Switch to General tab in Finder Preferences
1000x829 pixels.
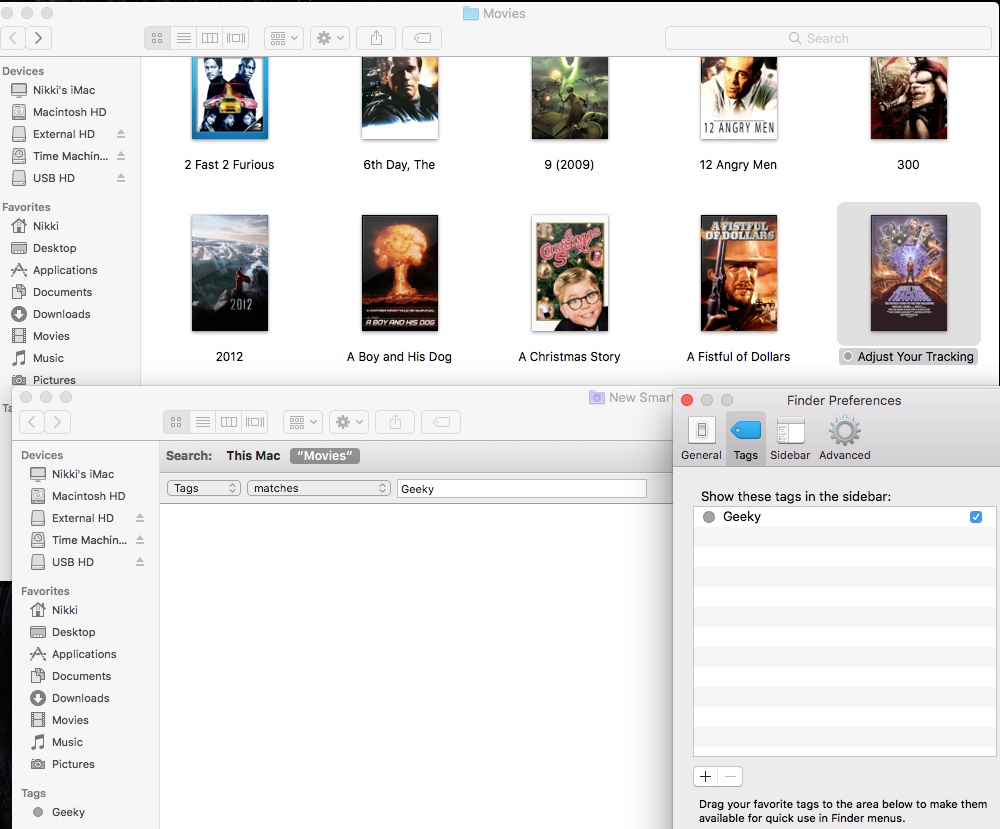pyautogui.click(x=702, y=439)
